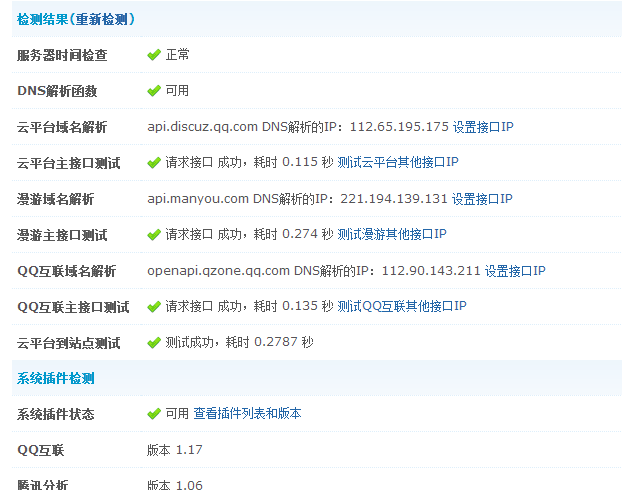622x490 pixels.
Task: Click the 版本 1.06 value
Action: (175, 484)
